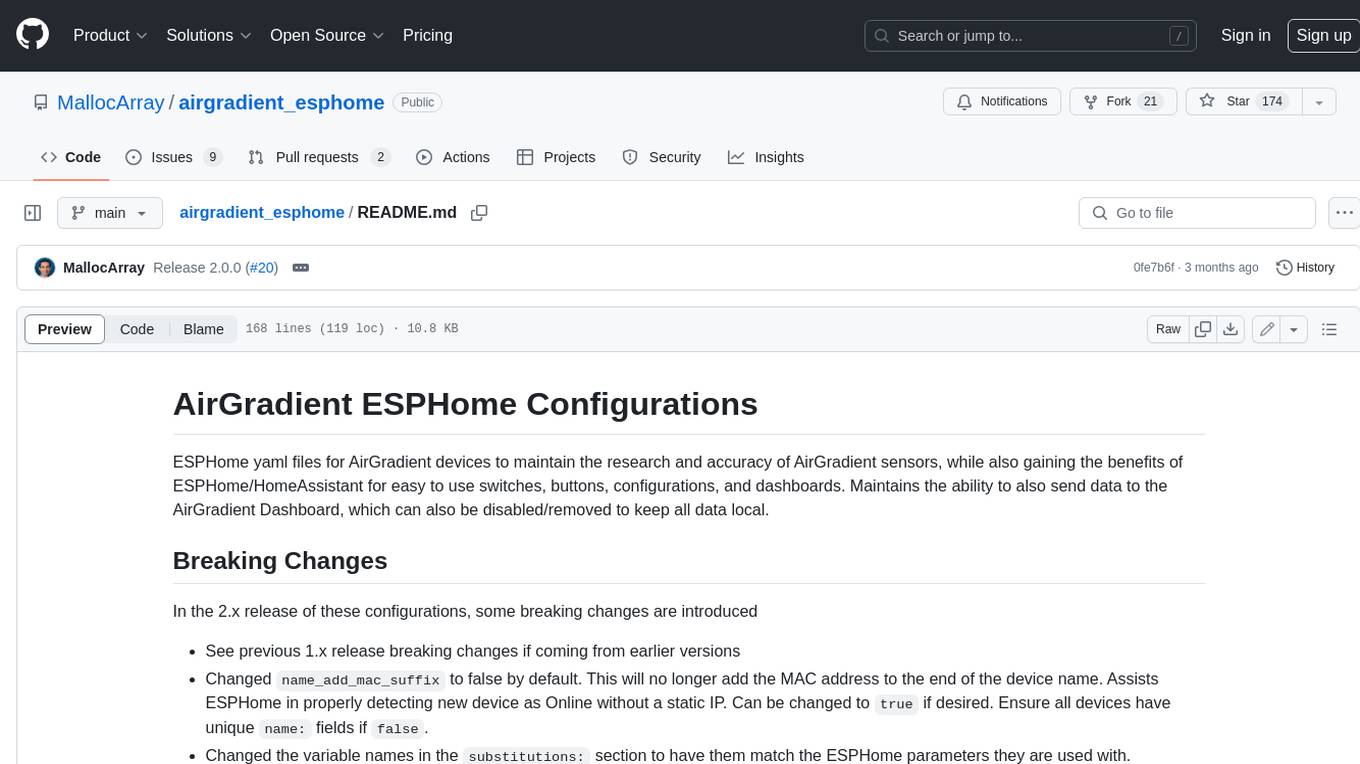1360x764 pixels.
Task: Copy raw file contents
Action: pos(1203,329)
